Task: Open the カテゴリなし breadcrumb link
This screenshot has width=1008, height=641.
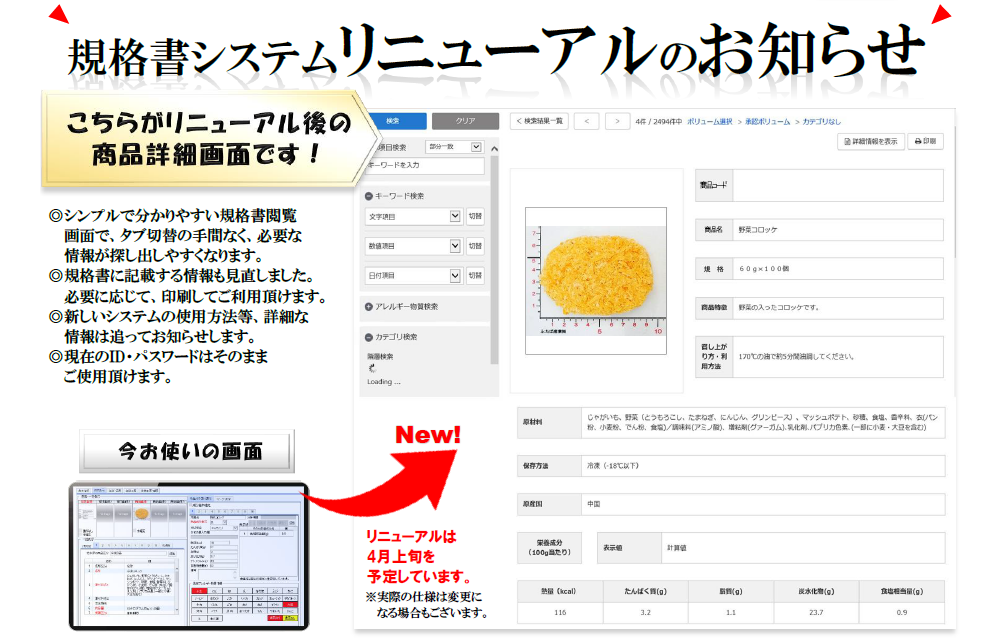Action: tap(822, 122)
